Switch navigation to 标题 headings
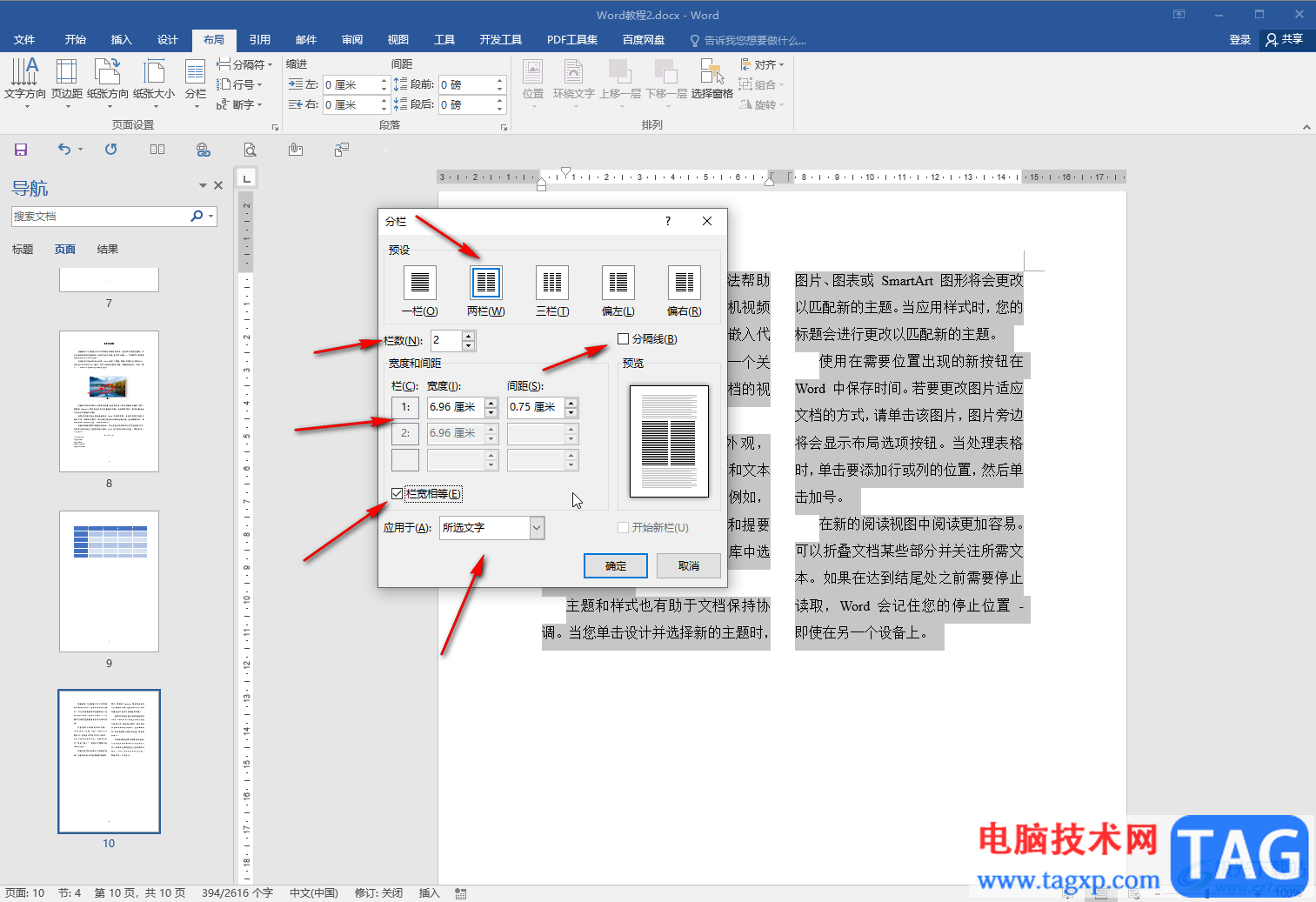Image resolution: width=1316 pixels, height=902 pixels. point(23,250)
